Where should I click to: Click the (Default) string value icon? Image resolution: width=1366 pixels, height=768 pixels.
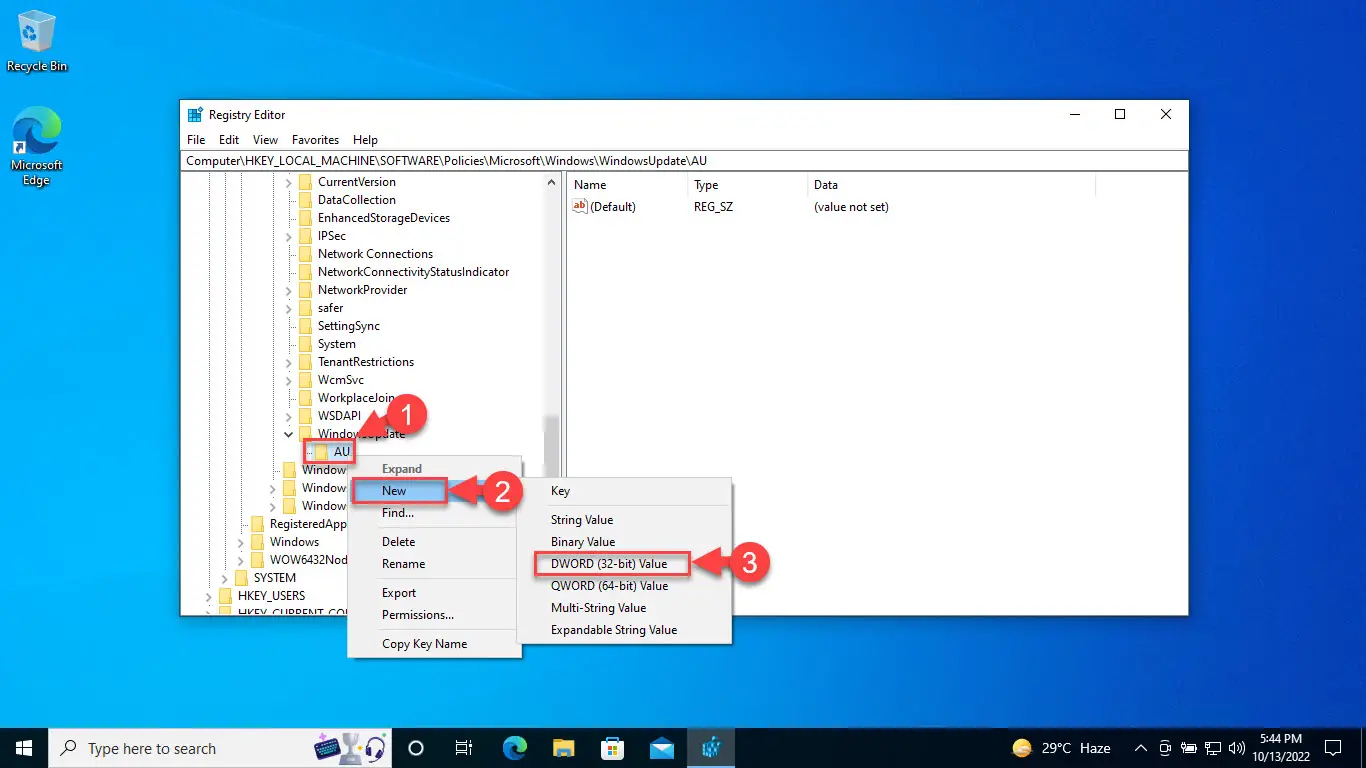[x=579, y=207]
